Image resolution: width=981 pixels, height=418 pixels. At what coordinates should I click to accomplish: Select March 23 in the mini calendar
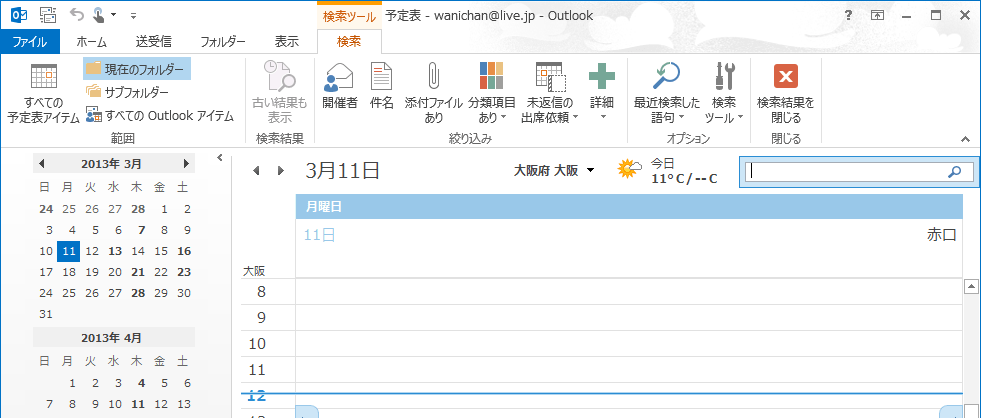point(184,272)
